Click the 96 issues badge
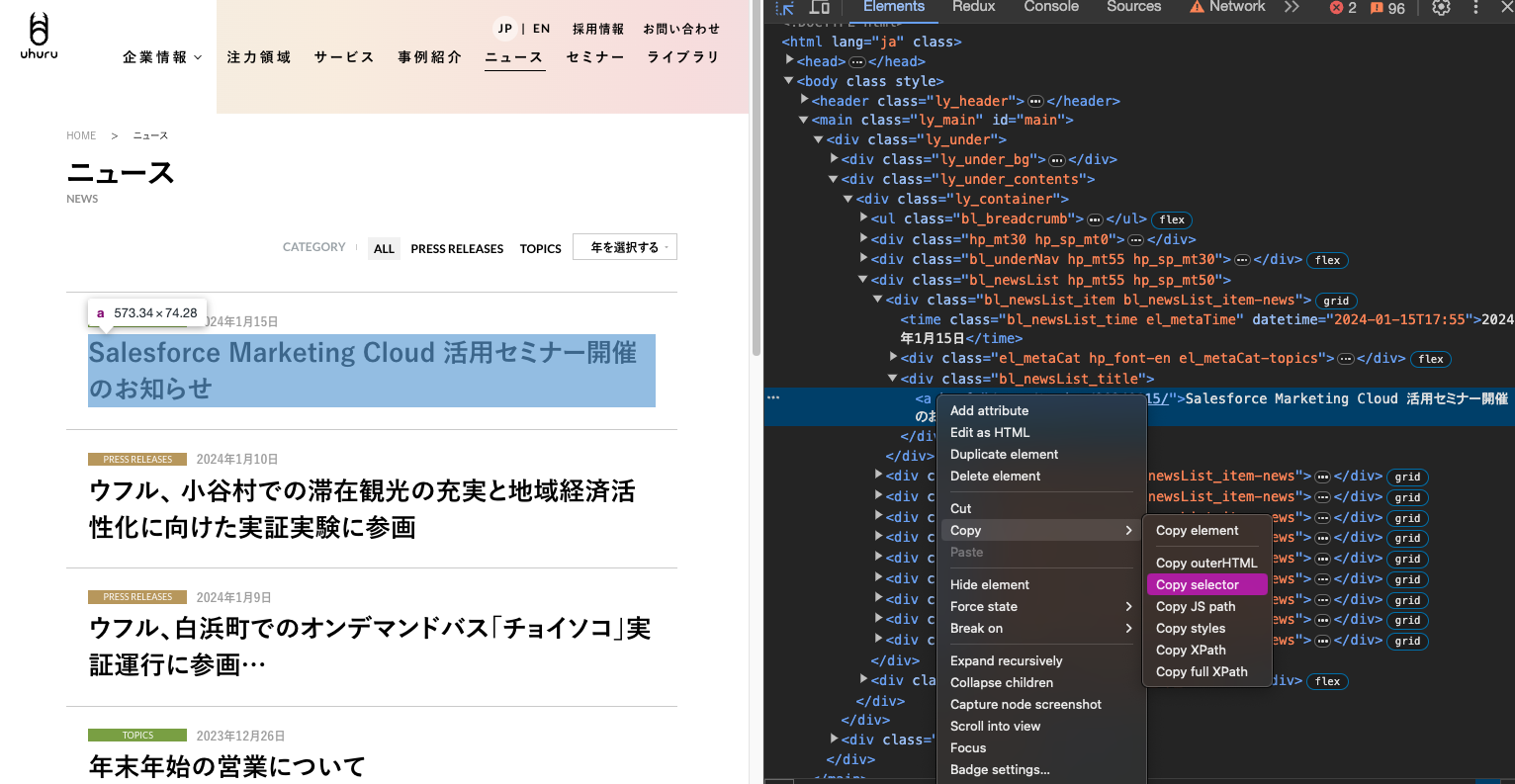The width and height of the screenshot is (1515, 784). tap(1387, 8)
